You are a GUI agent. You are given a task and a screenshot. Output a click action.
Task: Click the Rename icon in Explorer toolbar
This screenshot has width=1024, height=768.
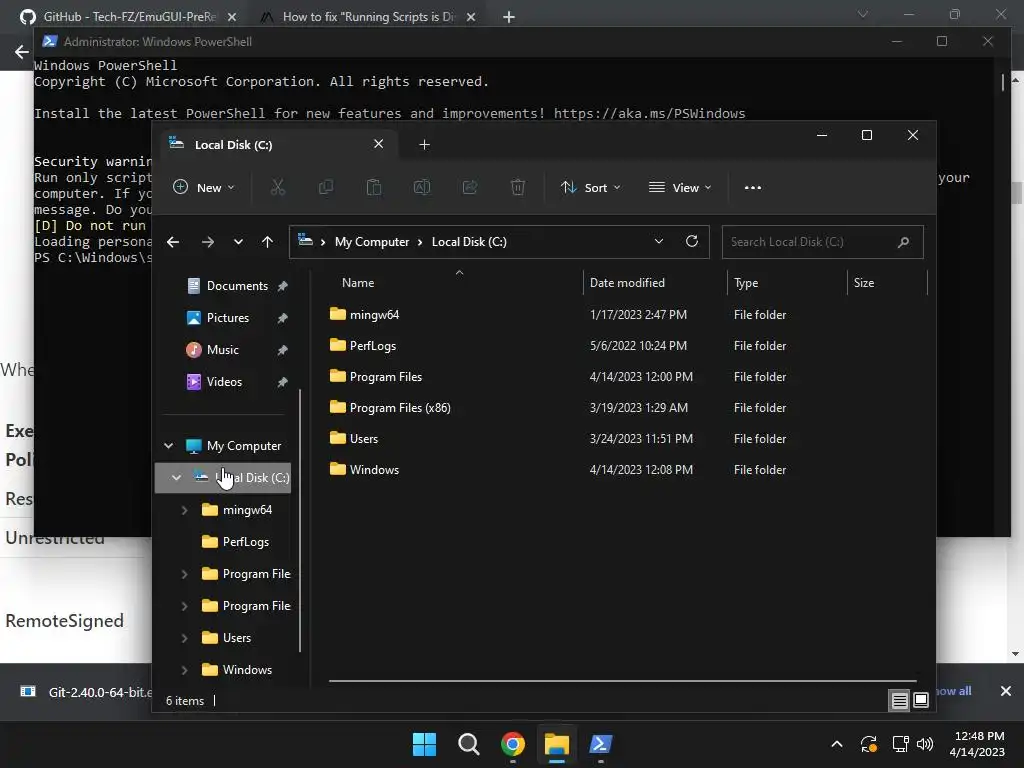tap(422, 187)
